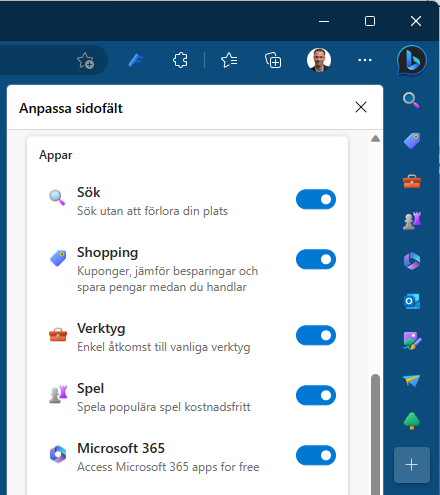Screen dimensions: 440x495
Task: Open the Drop paper plane icon in sidebar
Action: (412, 380)
